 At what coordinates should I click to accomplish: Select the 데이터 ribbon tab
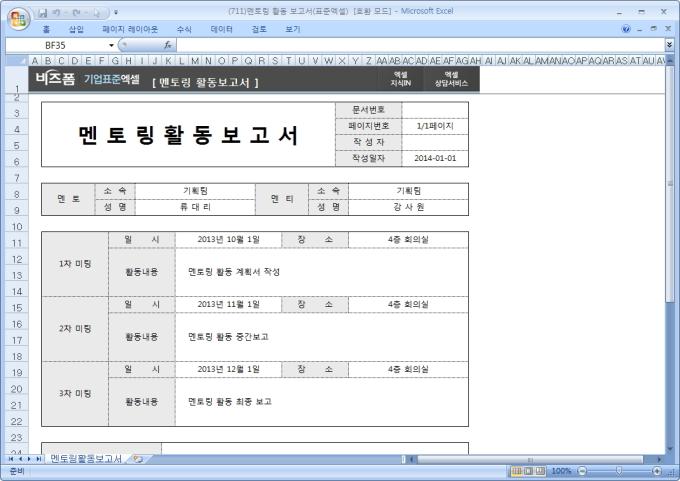coord(221,29)
